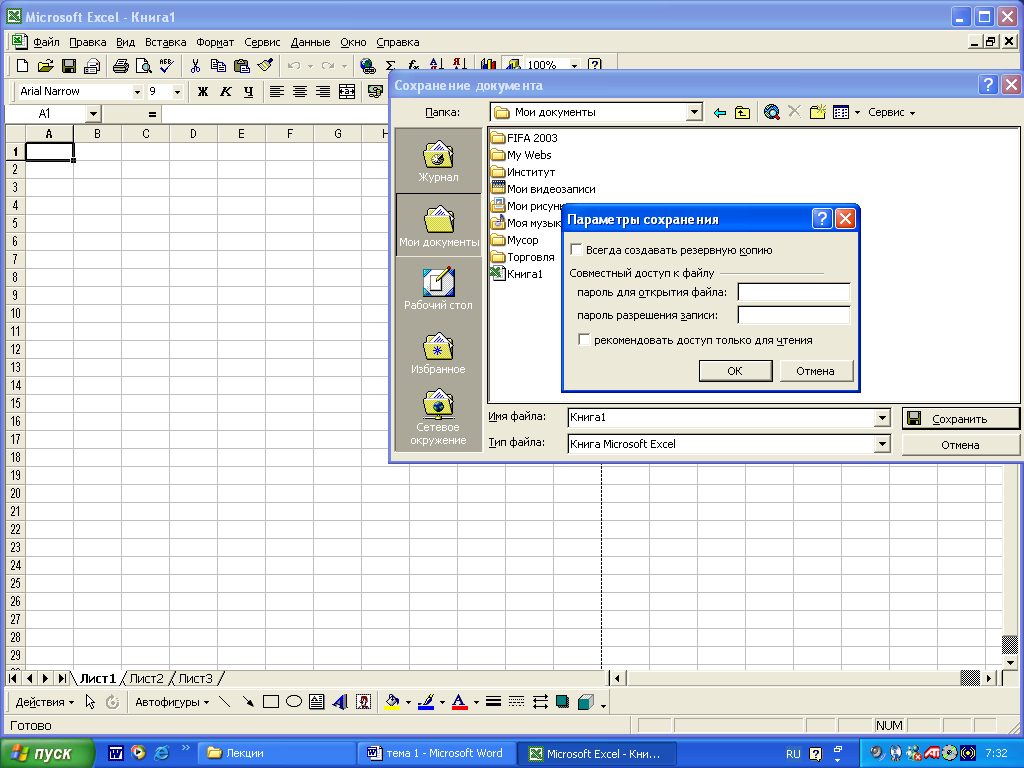Open Сетевое окружение location in sidebar
The height and width of the screenshot is (768, 1024).
click(x=438, y=417)
